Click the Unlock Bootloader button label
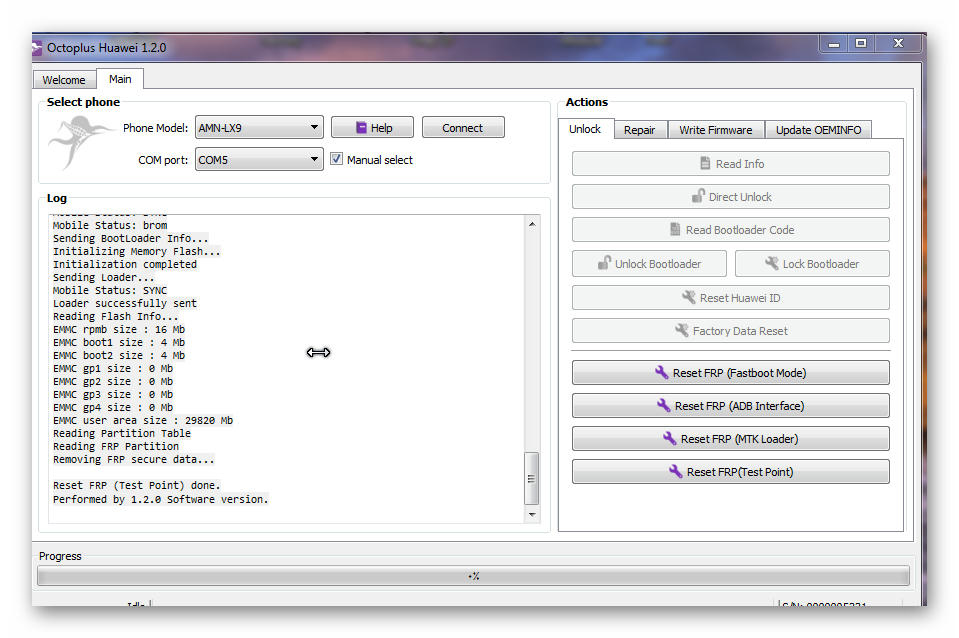Viewport: 959px width, 638px height. [x=658, y=264]
